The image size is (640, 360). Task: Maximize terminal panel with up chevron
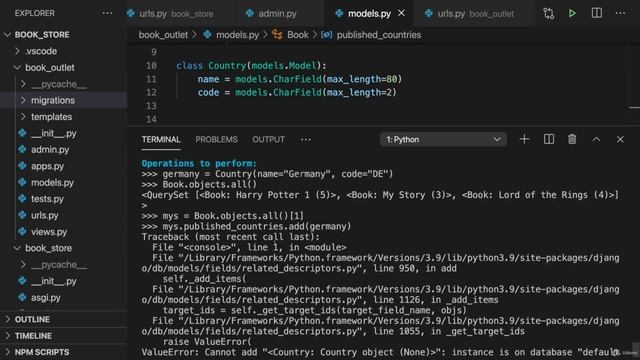pyautogui.click(x=596, y=140)
